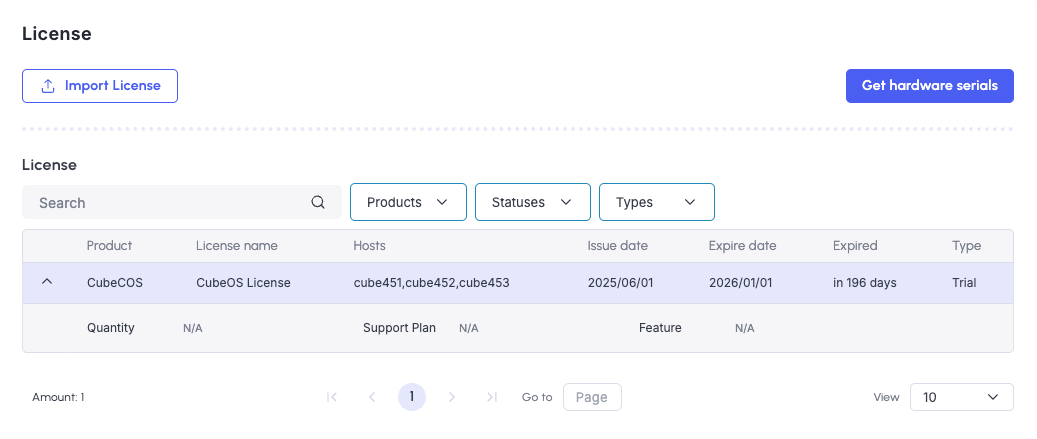Click the Support Plan label
The height and width of the screenshot is (439, 1037).
[x=399, y=328]
